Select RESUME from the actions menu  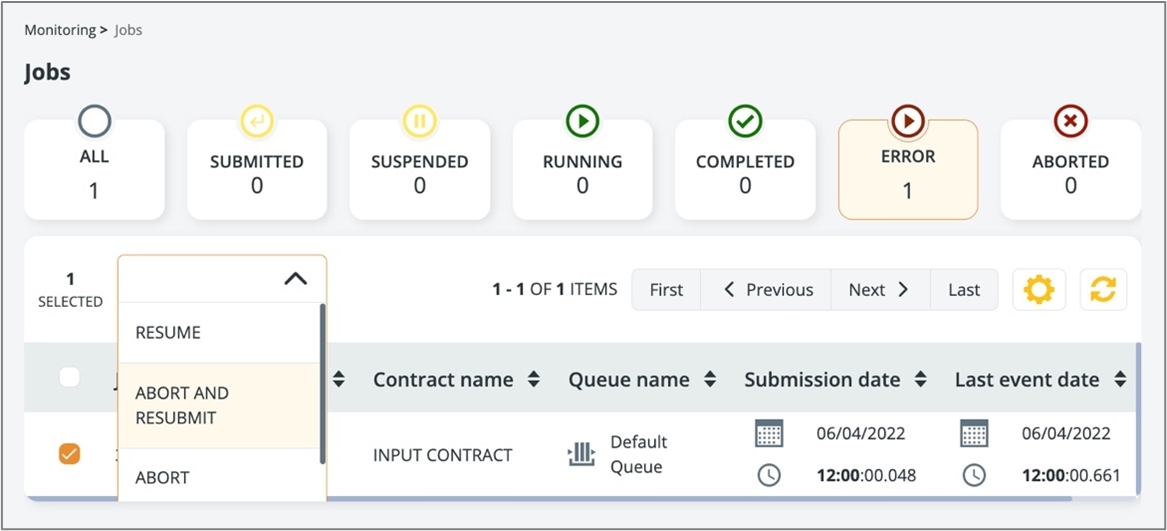click(168, 333)
